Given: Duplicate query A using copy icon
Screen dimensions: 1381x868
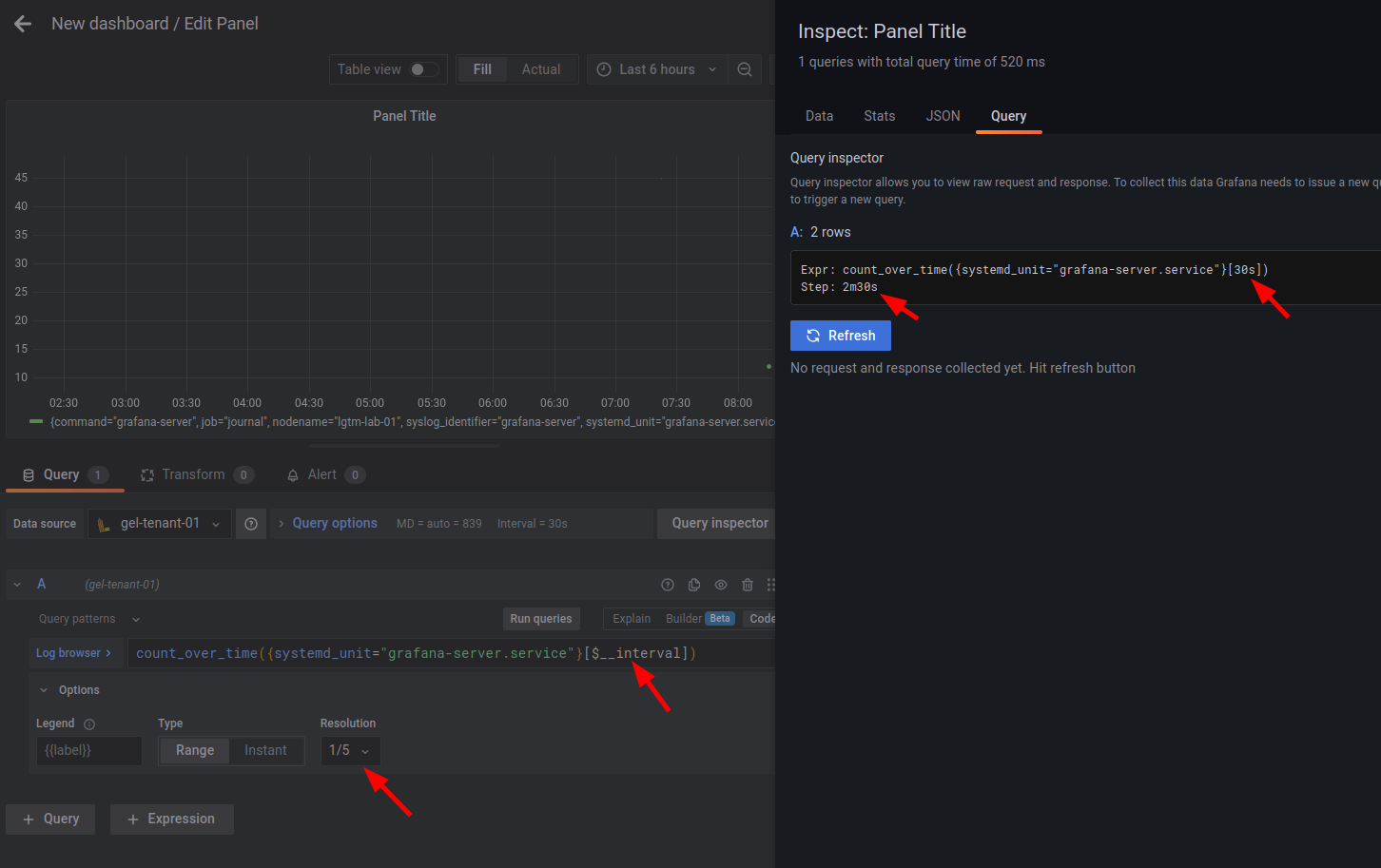Looking at the screenshot, I should [693, 585].
